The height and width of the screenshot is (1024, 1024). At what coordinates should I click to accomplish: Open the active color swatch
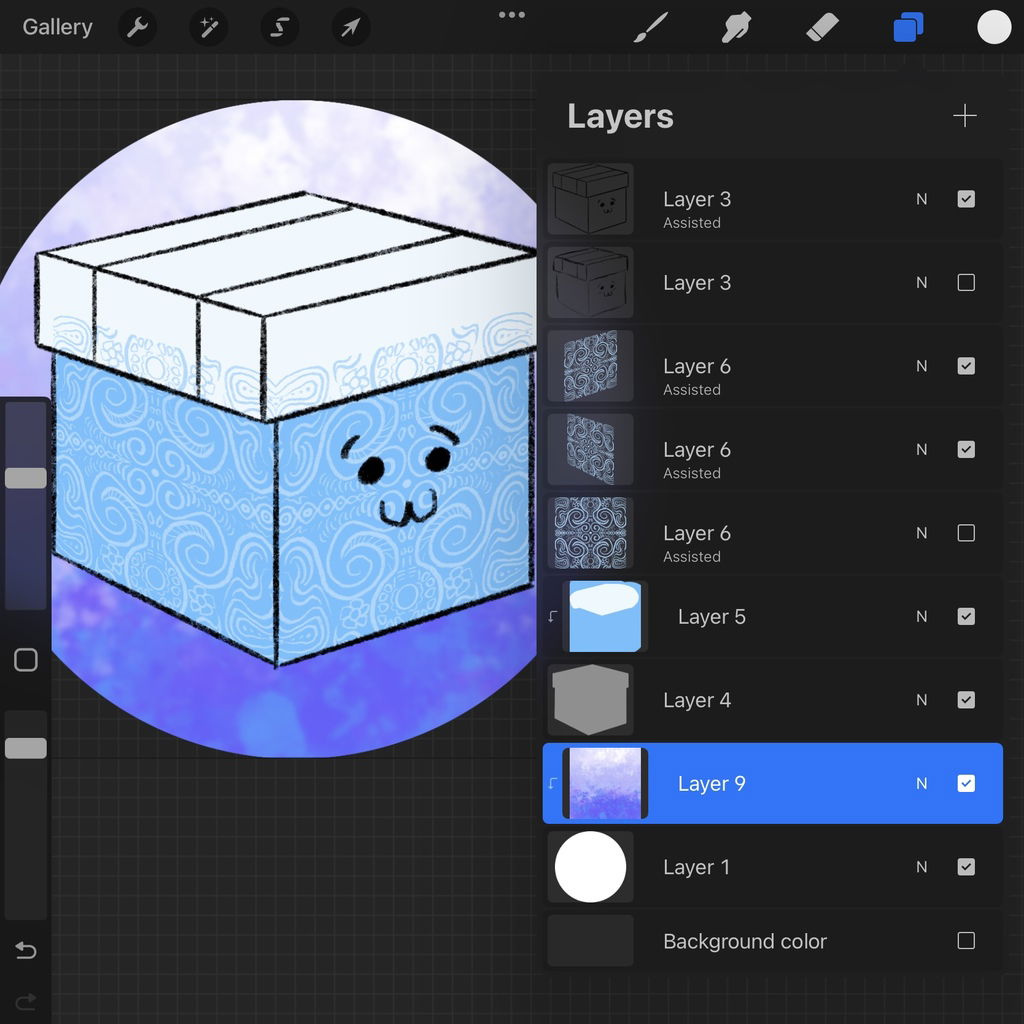tap(994, 28)
